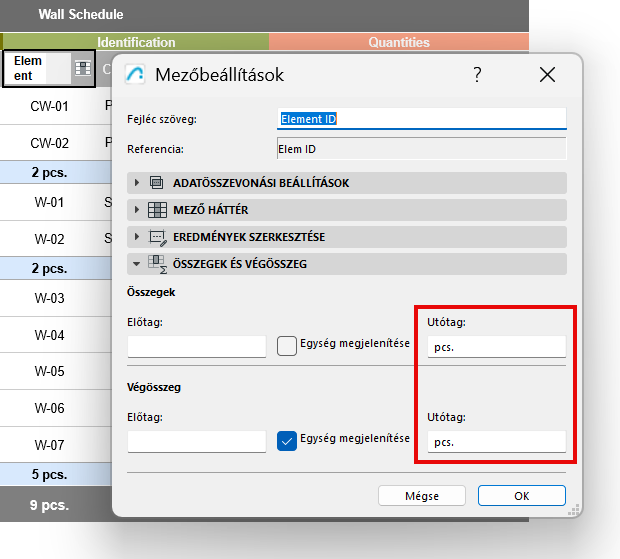
Task: Click the Quantities header in Wall Schedule
Action: click(x=399, y=42)
